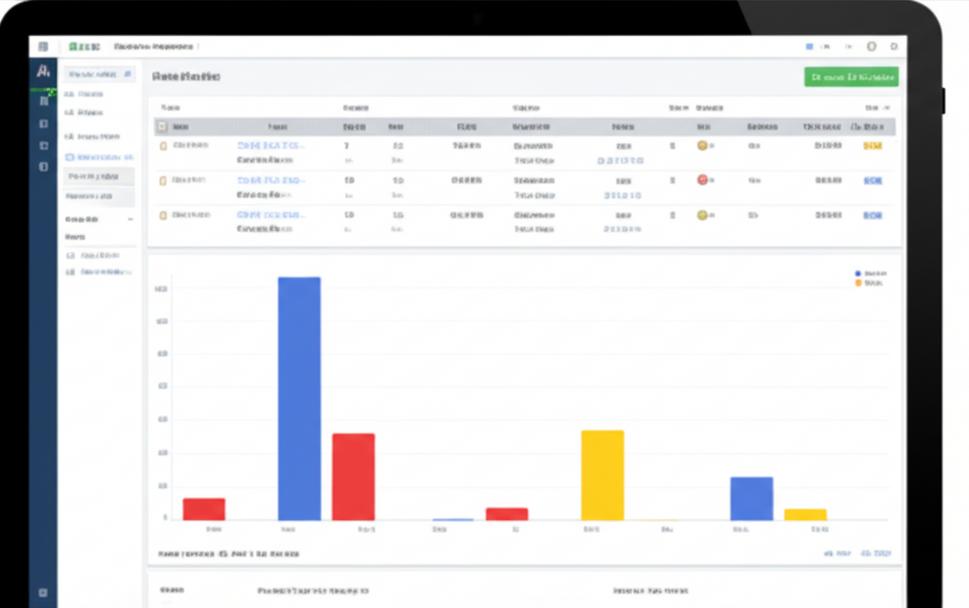Open the blue link in the first table row
This screenshot has width=969, height=608.
[x=271, y=146]
